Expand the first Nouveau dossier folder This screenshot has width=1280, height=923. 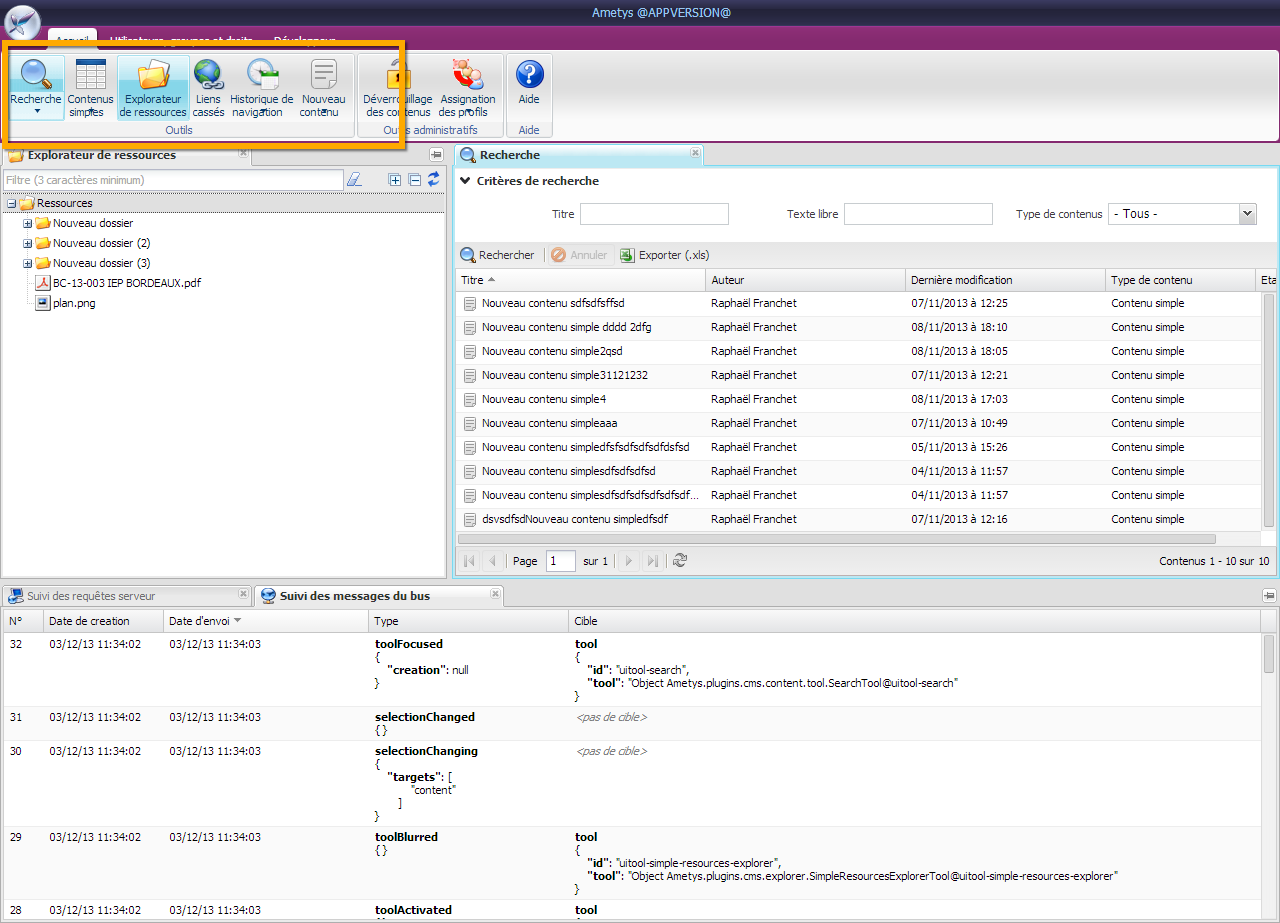[28, 224]
